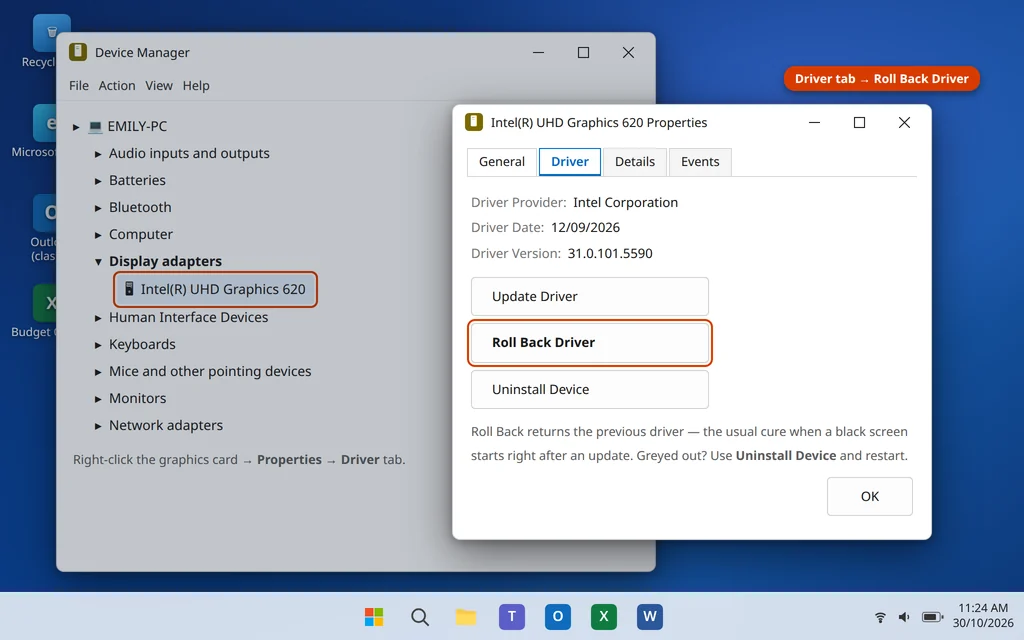Select the Driver tab

(569, 162)
